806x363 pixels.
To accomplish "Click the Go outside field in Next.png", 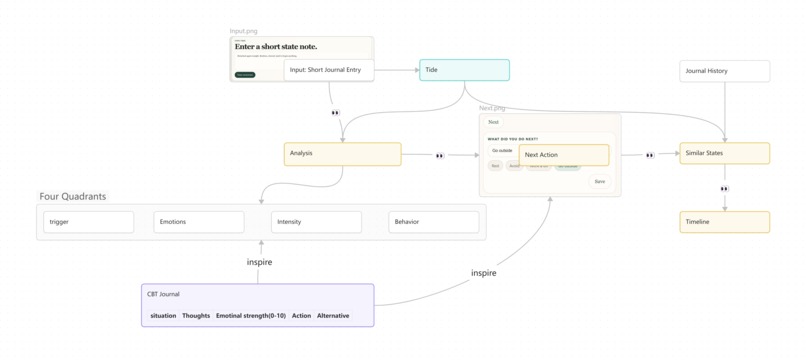I will (503, 151).
